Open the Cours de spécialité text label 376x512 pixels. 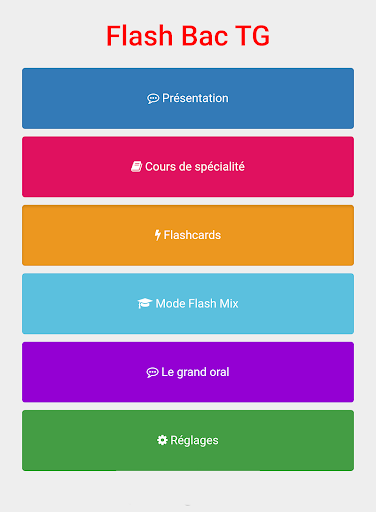point(195,167)
